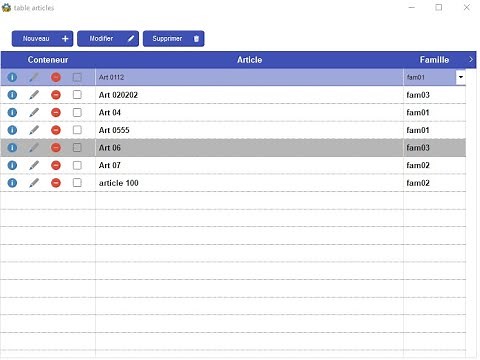Tick the checkbox for article 100
480x360 pixels.
point(77,183)
